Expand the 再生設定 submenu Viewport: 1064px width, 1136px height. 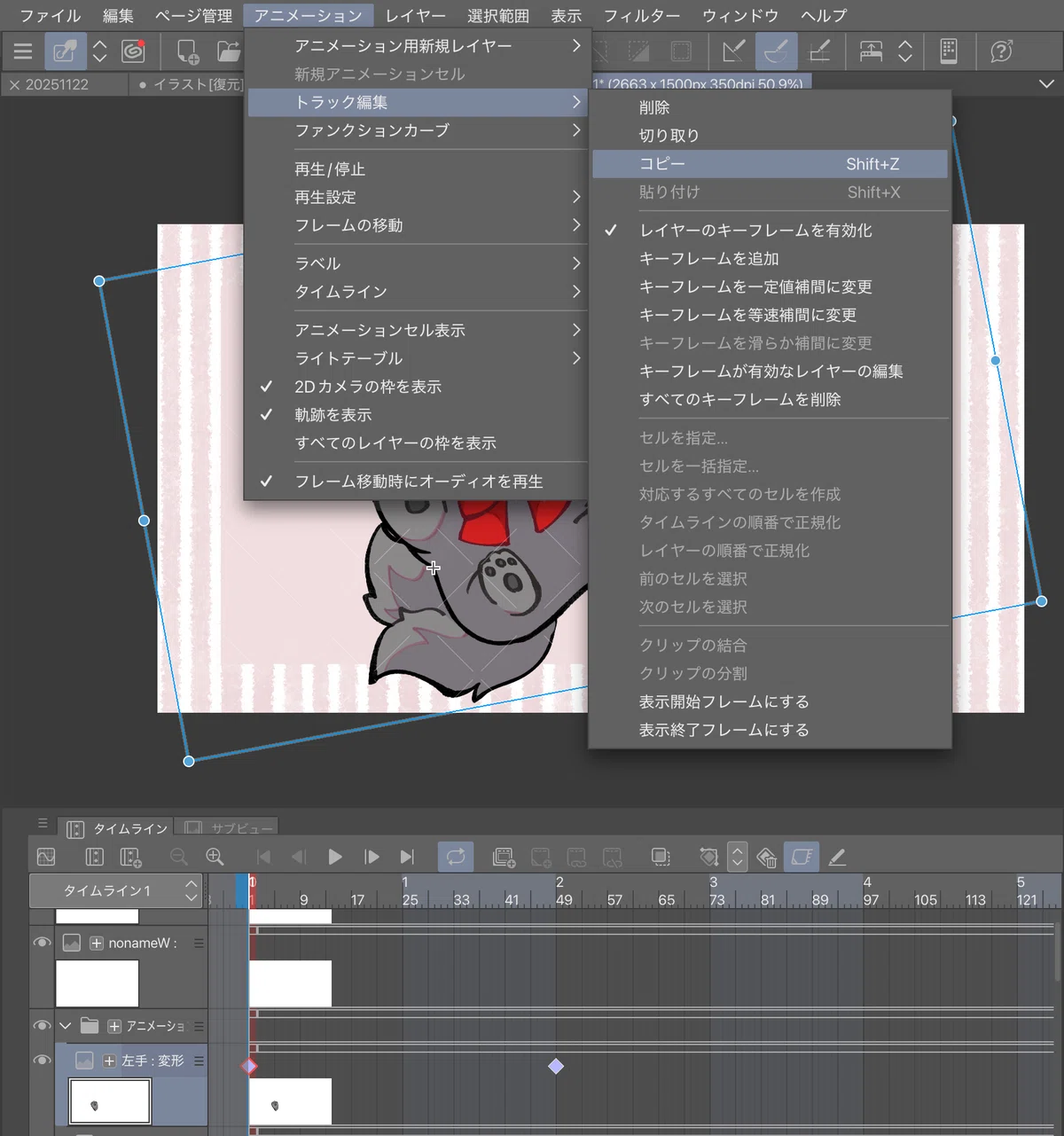(417, 197)
